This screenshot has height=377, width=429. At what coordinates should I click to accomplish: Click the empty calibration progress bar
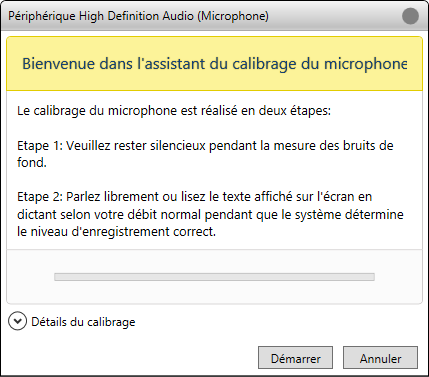click(214, 277)
